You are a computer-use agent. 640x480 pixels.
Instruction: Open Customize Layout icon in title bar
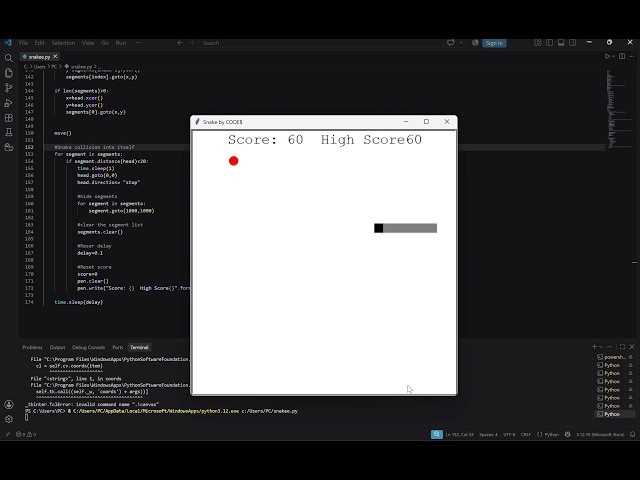tap(538, 42)
